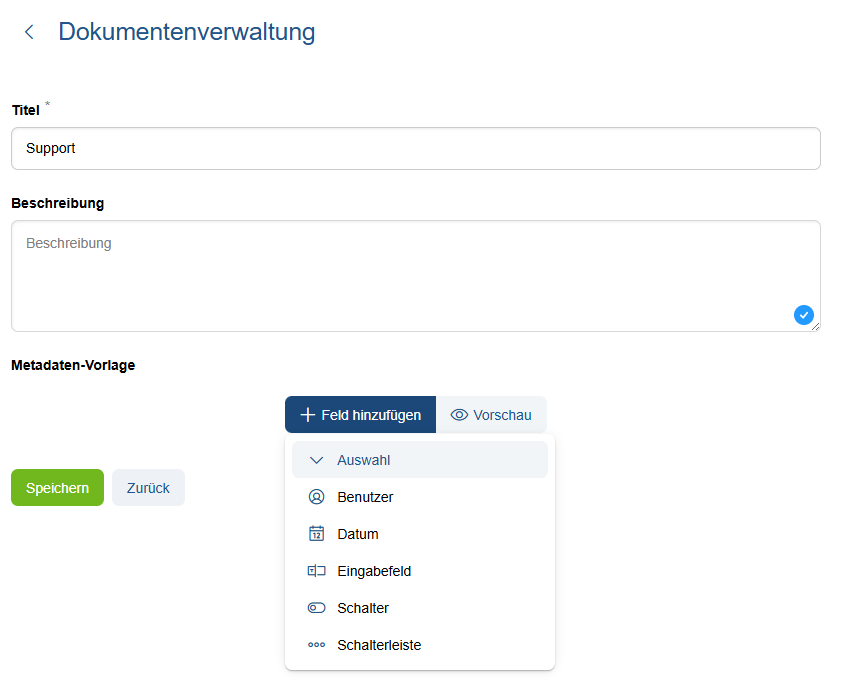Click the chevron icon beside Auswahl
This screenshot has width=846, height=696.
pos(317,460)
